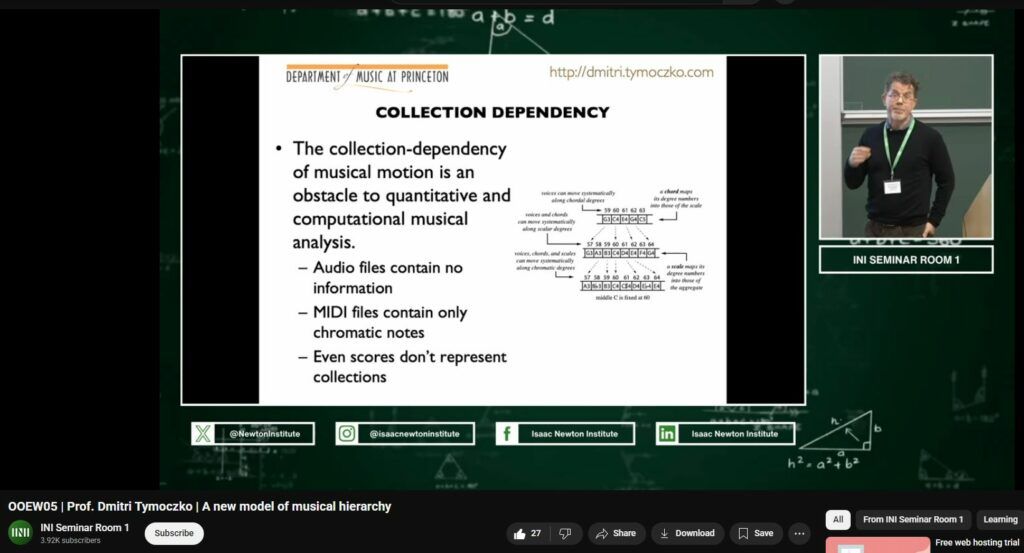Click the LinkedIn logo in the video overlay
This screenshot has height=553, width=1024.
[x=666, y=433]
